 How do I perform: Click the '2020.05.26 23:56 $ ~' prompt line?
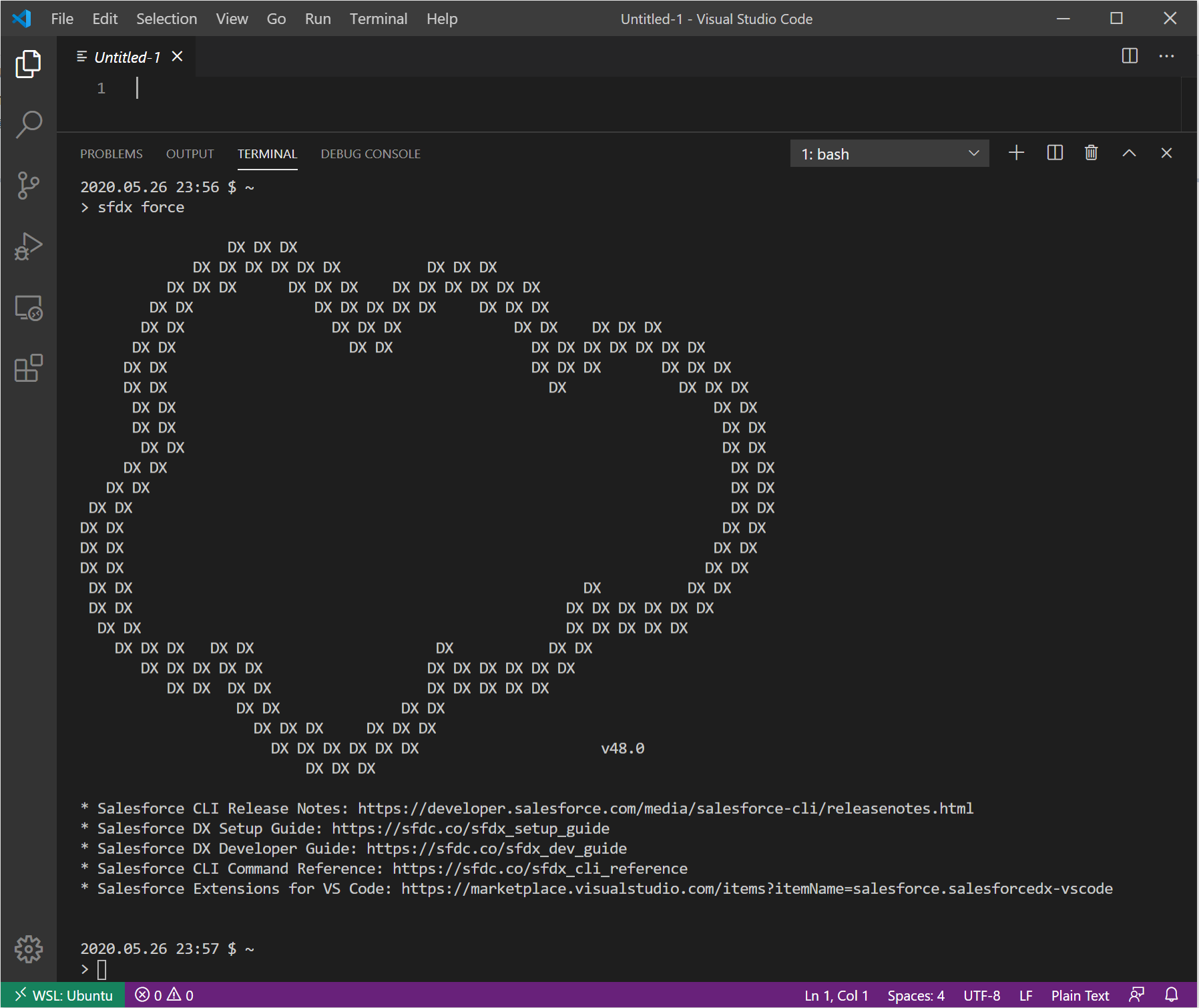pos(167,188)
